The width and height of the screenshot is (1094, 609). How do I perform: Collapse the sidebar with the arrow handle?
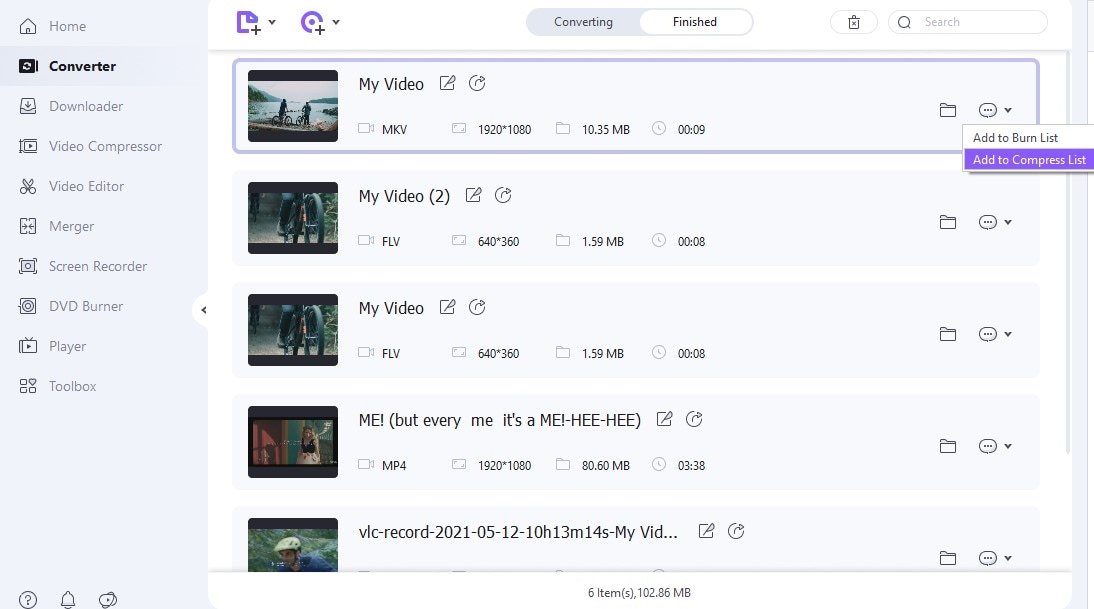[x=203, y=310]
